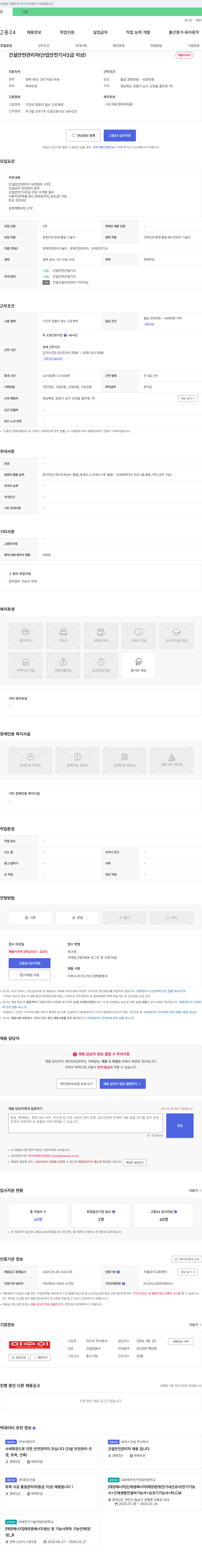Open 개인정보보호법 상세 보기
Viewport: 202px width, 1568px height.
coord(76,1084)
